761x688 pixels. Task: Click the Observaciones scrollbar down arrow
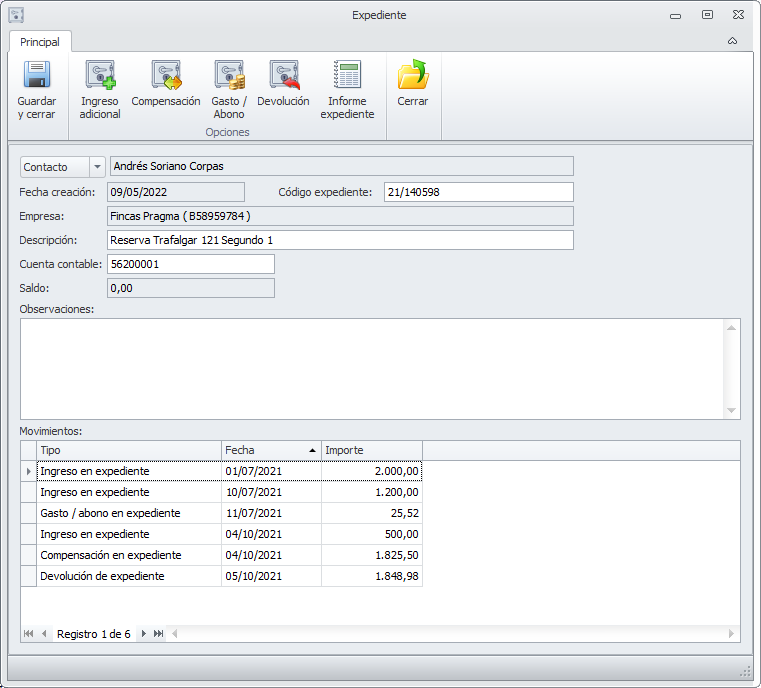tap(731, 411)
